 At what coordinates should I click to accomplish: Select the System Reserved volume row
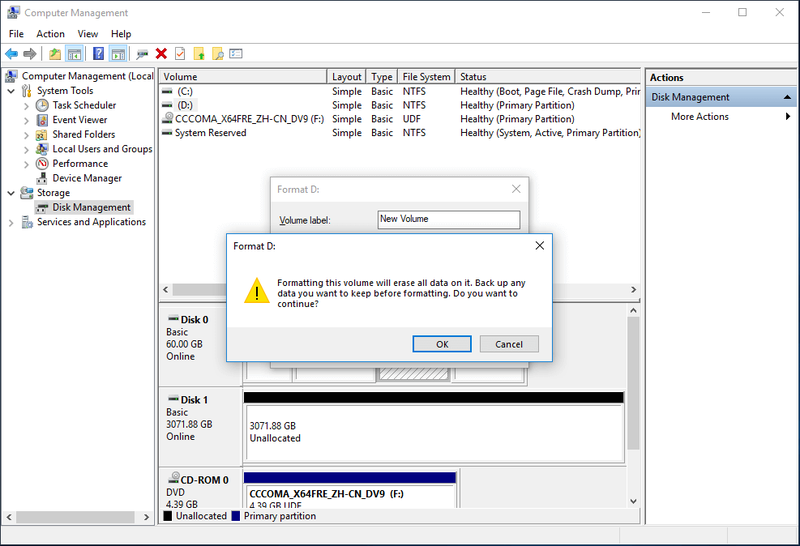tap(400, 133)
